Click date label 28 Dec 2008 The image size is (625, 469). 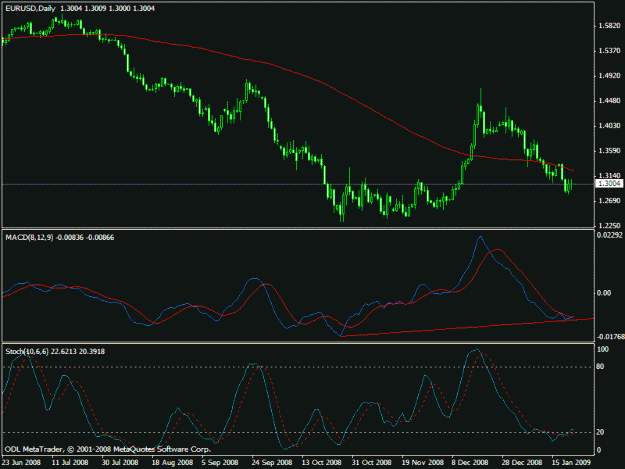pyautogui.click(x=522, y=462)
